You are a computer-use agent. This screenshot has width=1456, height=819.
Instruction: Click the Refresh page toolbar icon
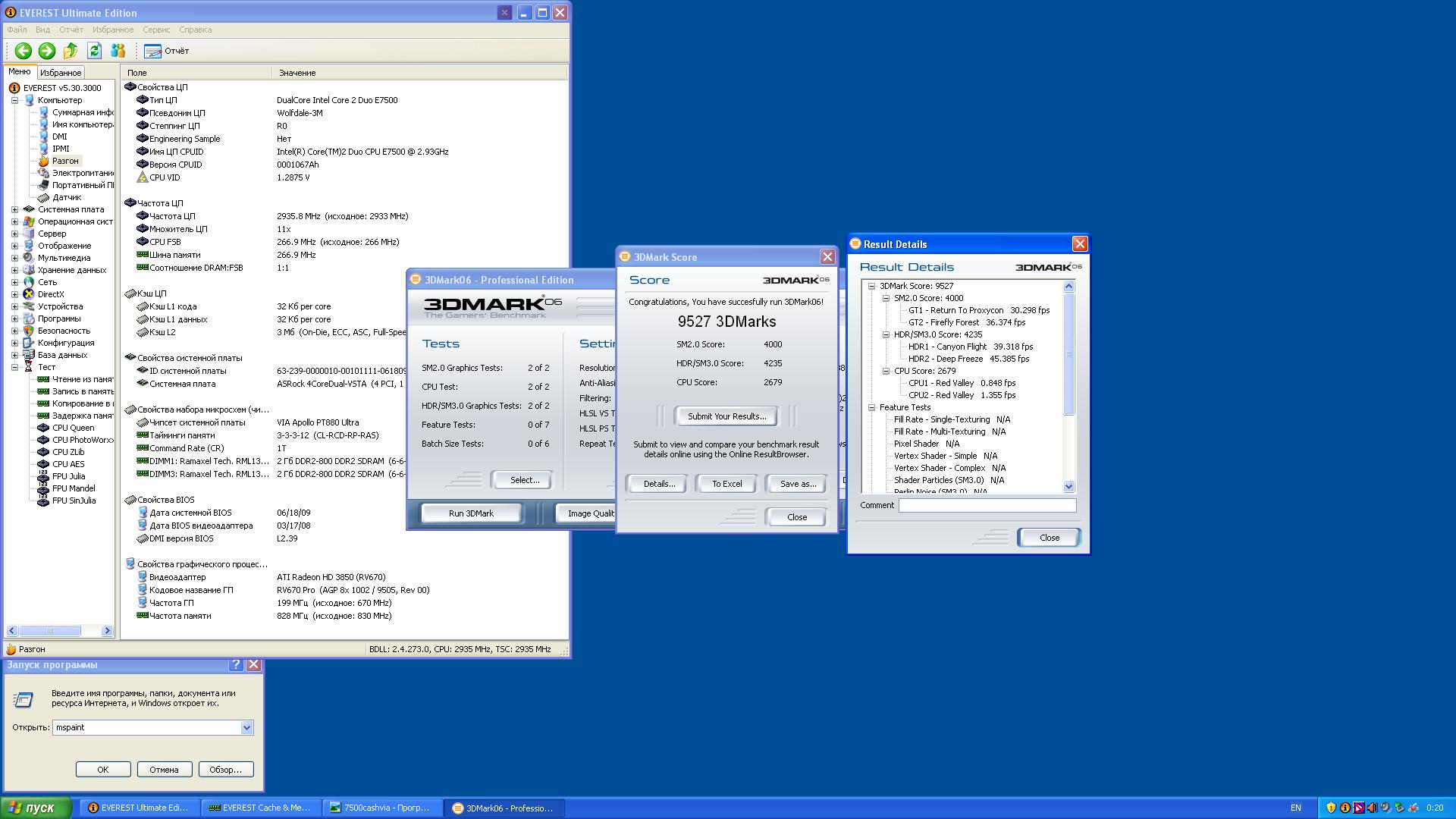tap(94, 51)
